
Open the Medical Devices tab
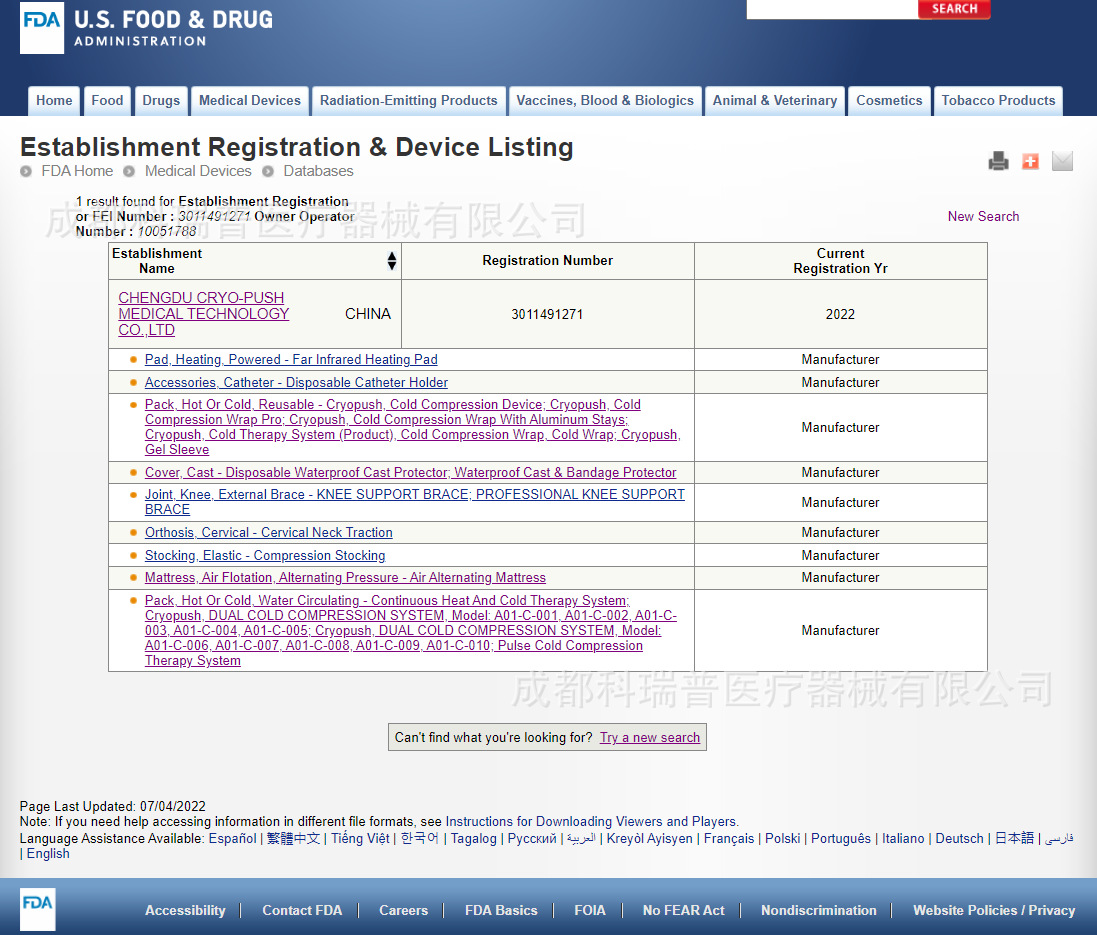pyautogui.click(x=250, y=101)
